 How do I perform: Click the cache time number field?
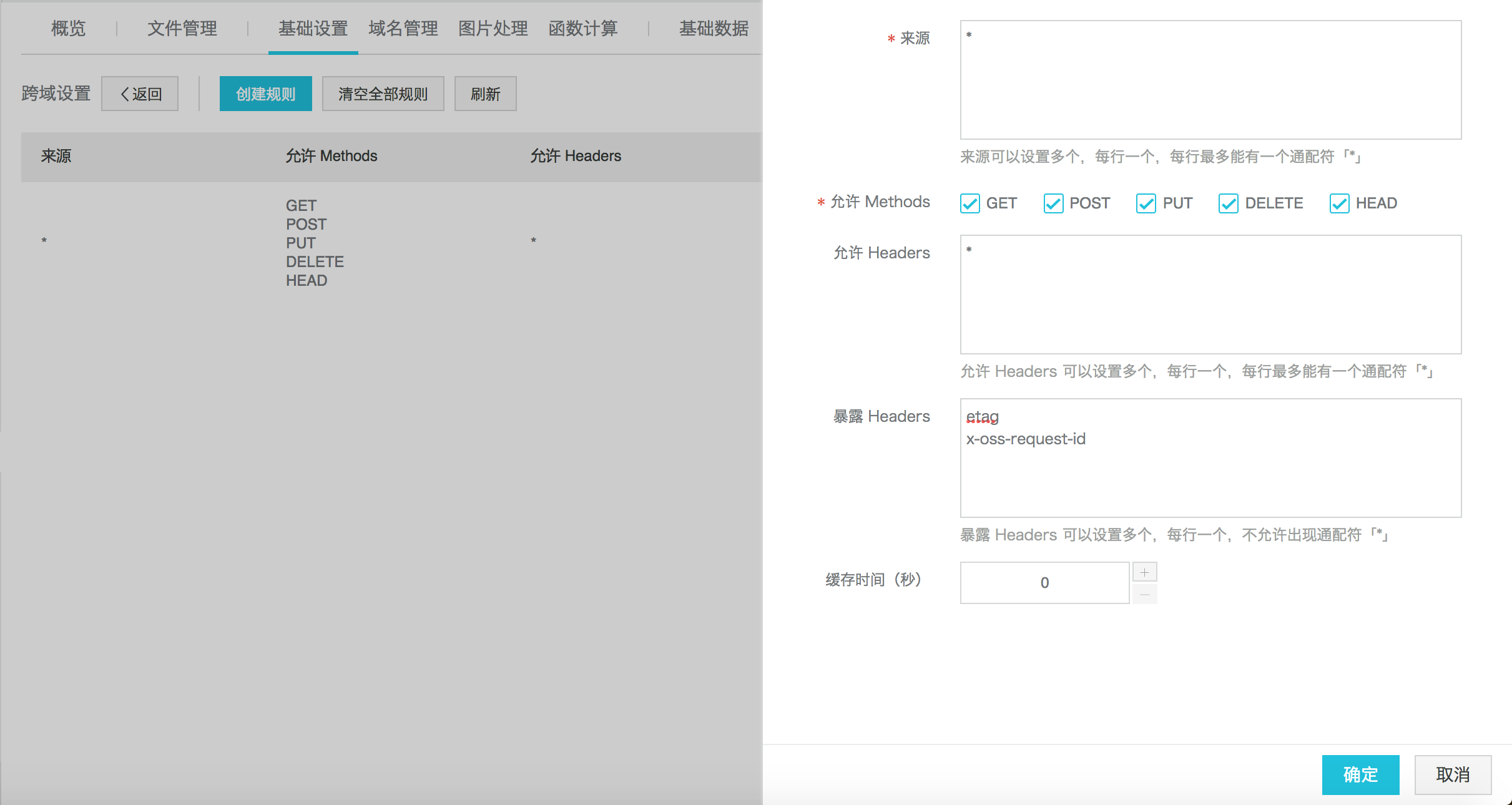tap(1044, 583)
